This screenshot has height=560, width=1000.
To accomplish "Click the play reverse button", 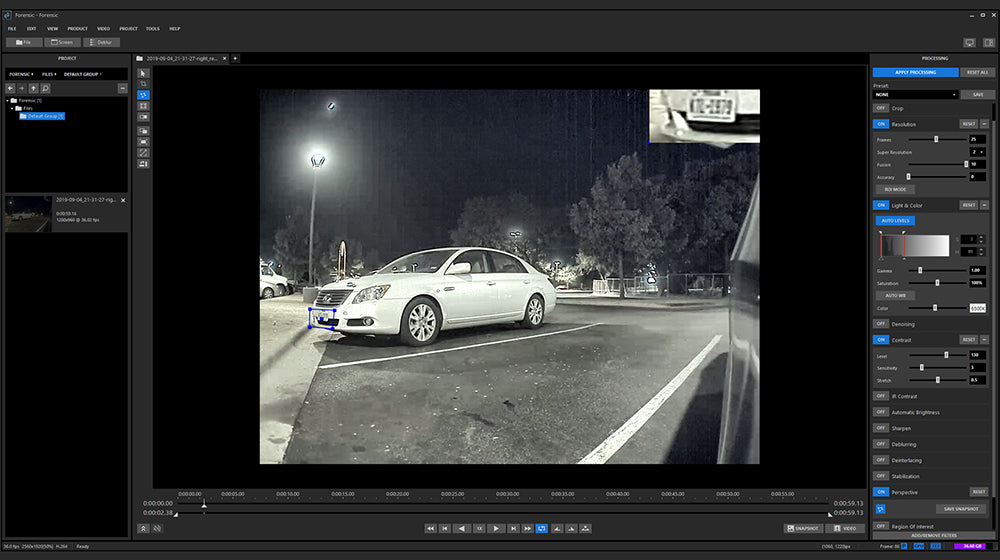I will coord(462,528).
